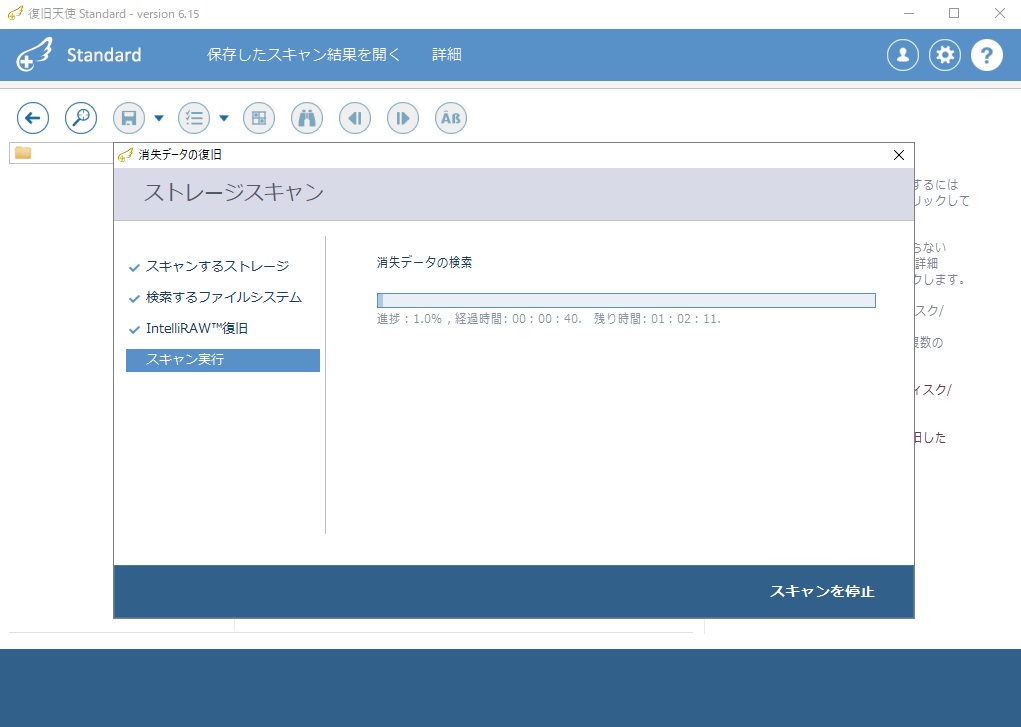Screen dimensions: 1021x727
Task: Click the 復旧天使 wing logo
Action: [34, 54]
